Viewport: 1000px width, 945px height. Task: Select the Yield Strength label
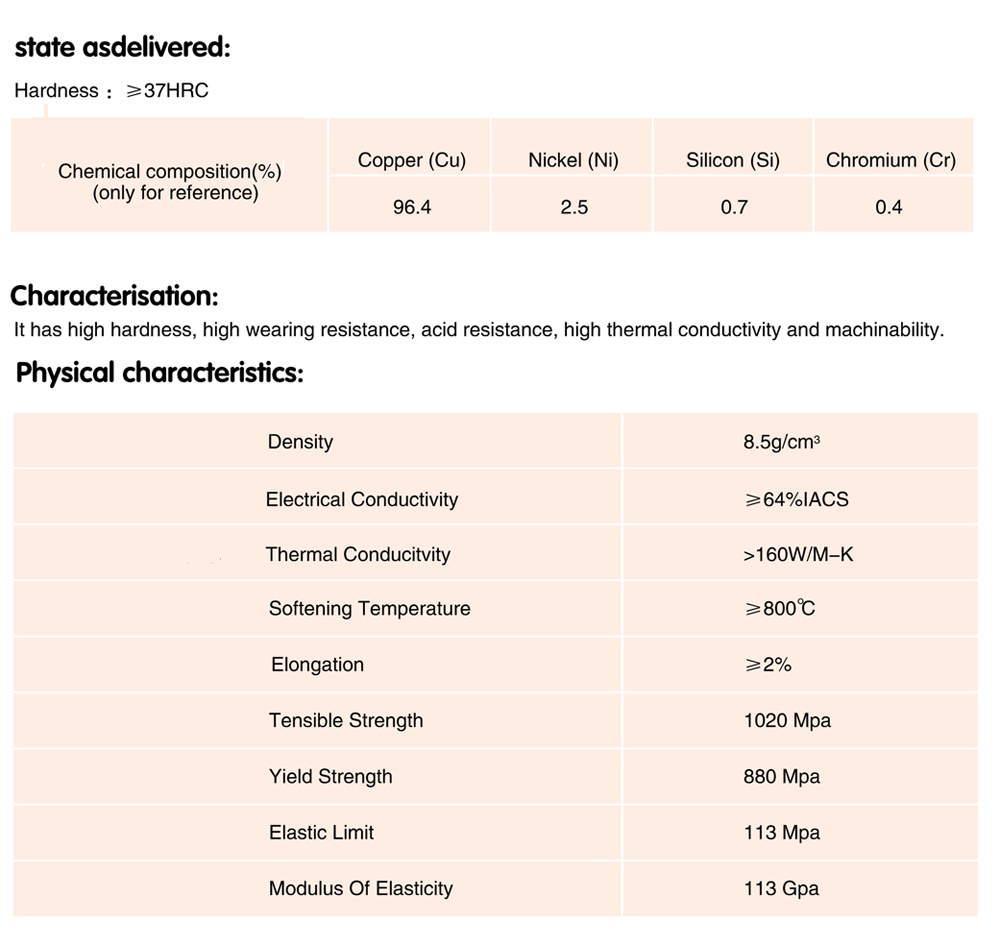tap(330, 777)
